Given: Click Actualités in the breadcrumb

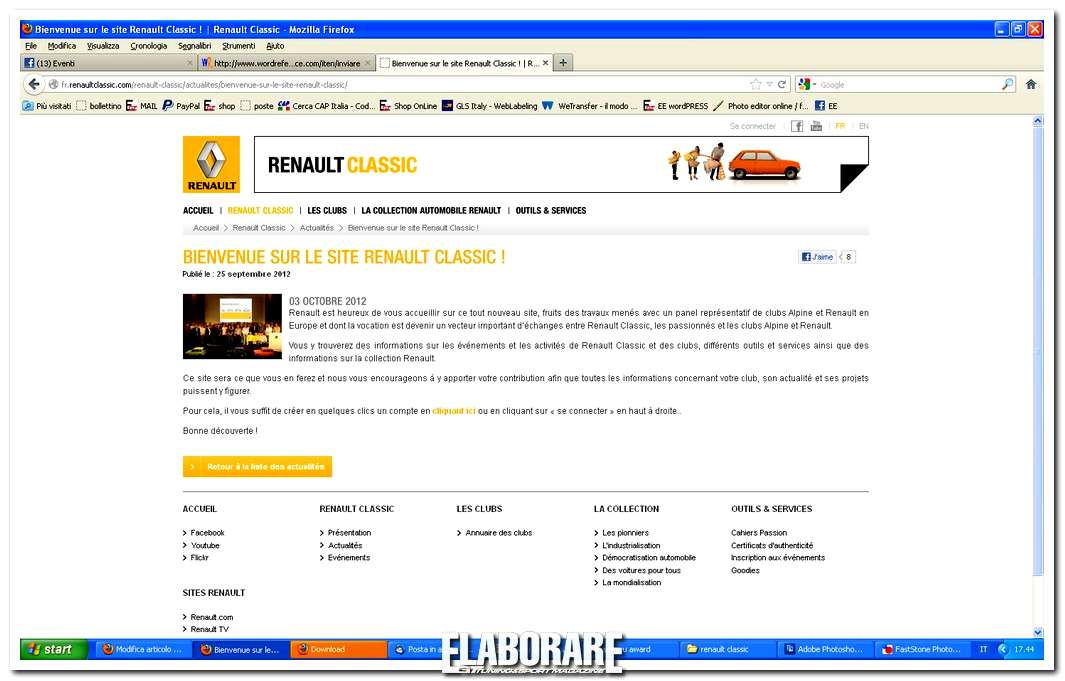Looking at the screenshot, I should pos(317,228).
